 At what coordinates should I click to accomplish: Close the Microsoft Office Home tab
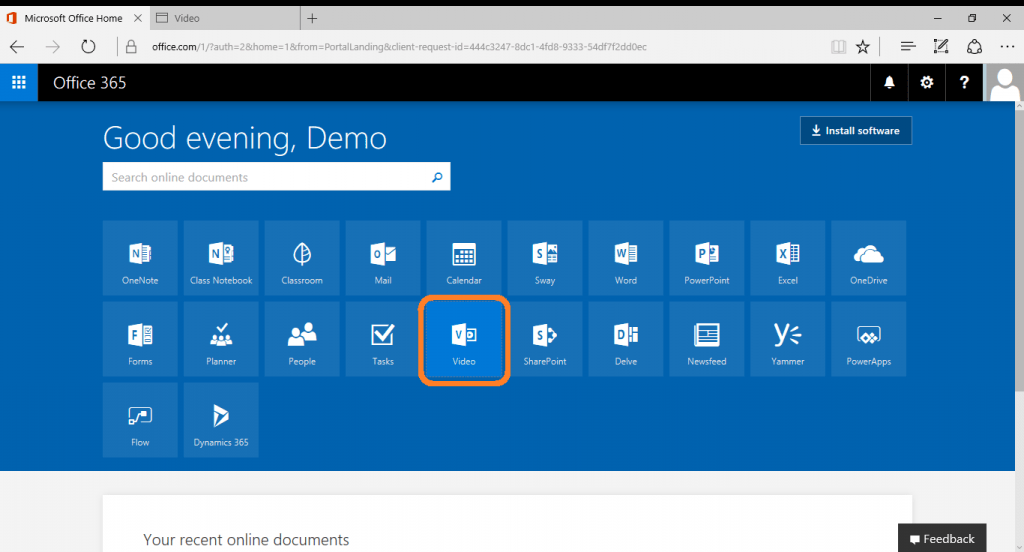(x=138, y=18)
